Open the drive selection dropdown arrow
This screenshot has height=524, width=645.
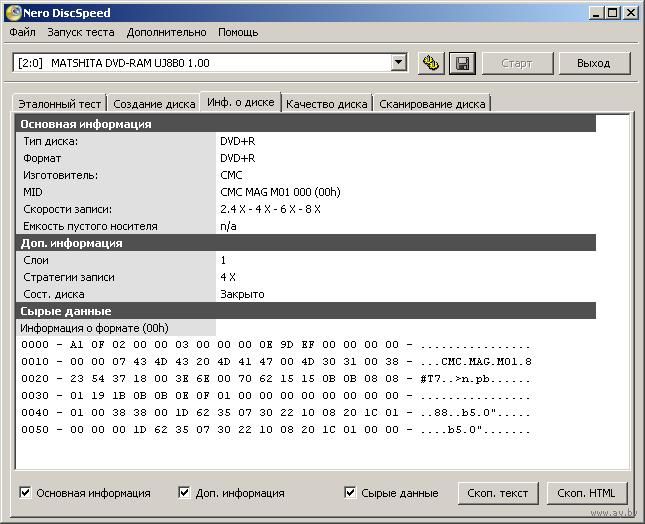point(398,63)
